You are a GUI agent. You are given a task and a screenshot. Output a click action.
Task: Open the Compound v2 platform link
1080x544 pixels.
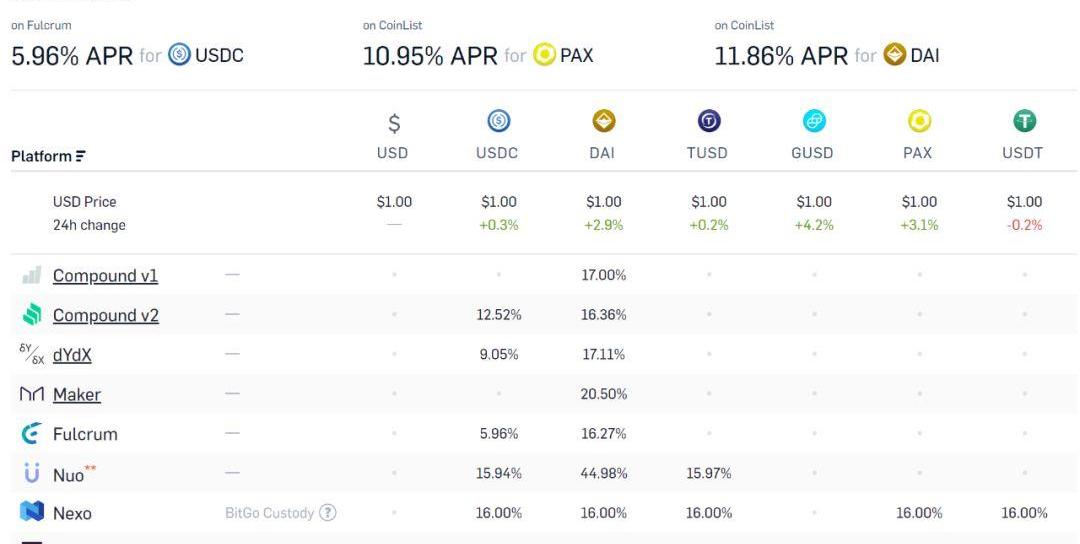tap(106, 316)
